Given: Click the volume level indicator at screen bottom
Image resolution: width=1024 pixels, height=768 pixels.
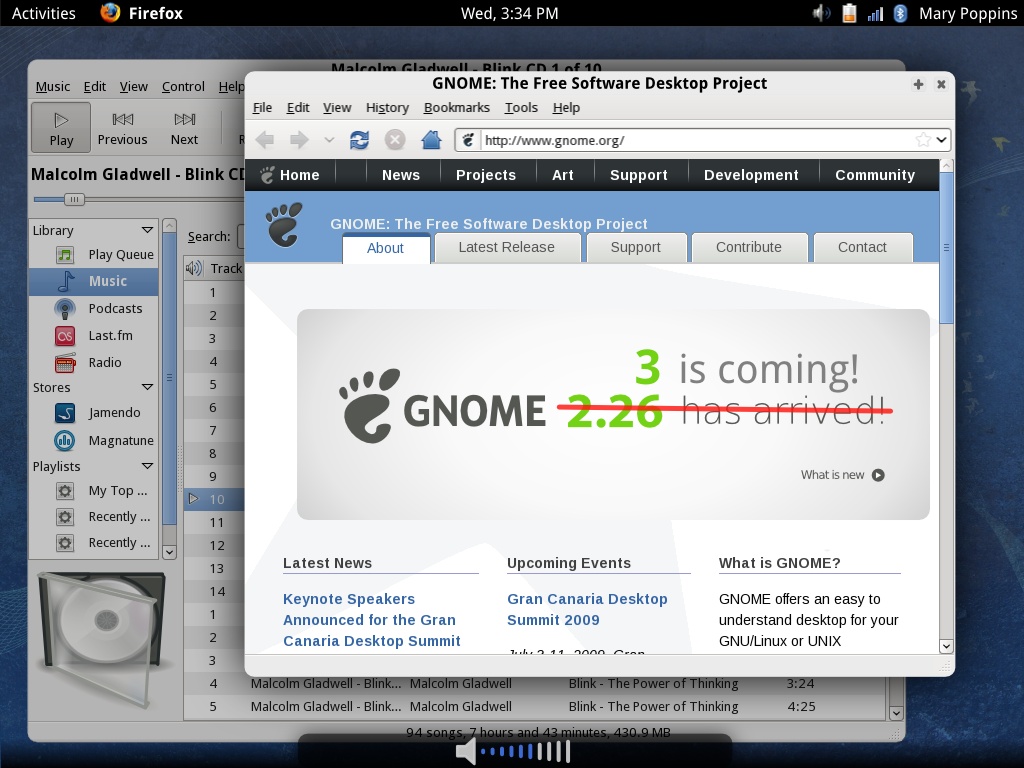Looking at the screenshot, I should (515, 752).
